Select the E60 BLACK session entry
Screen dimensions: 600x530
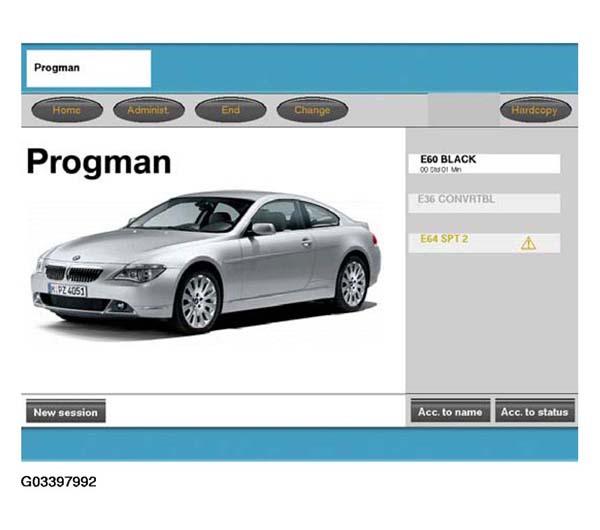(484, 163)
